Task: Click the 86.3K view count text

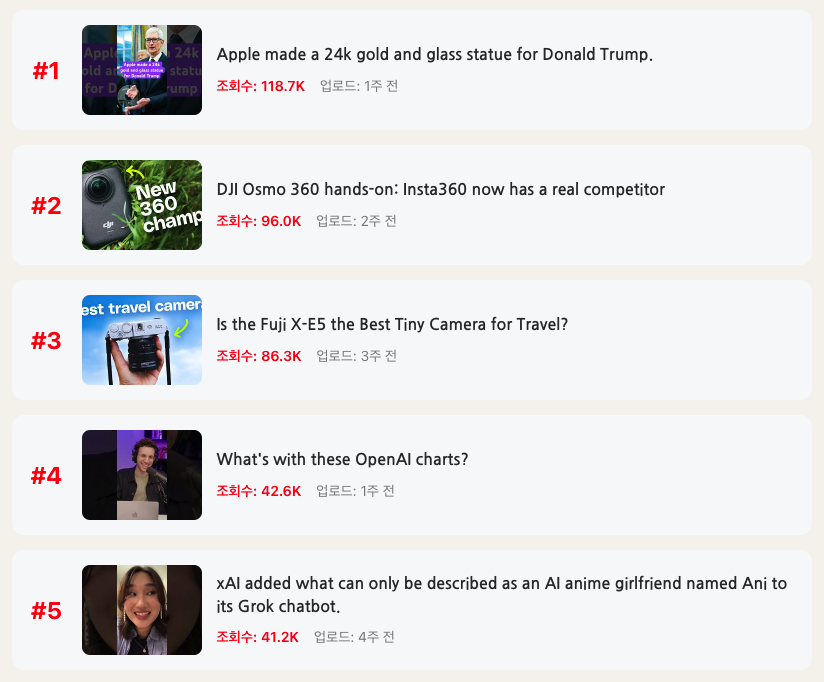Action: pyautogui.click(x=259, y=356)
